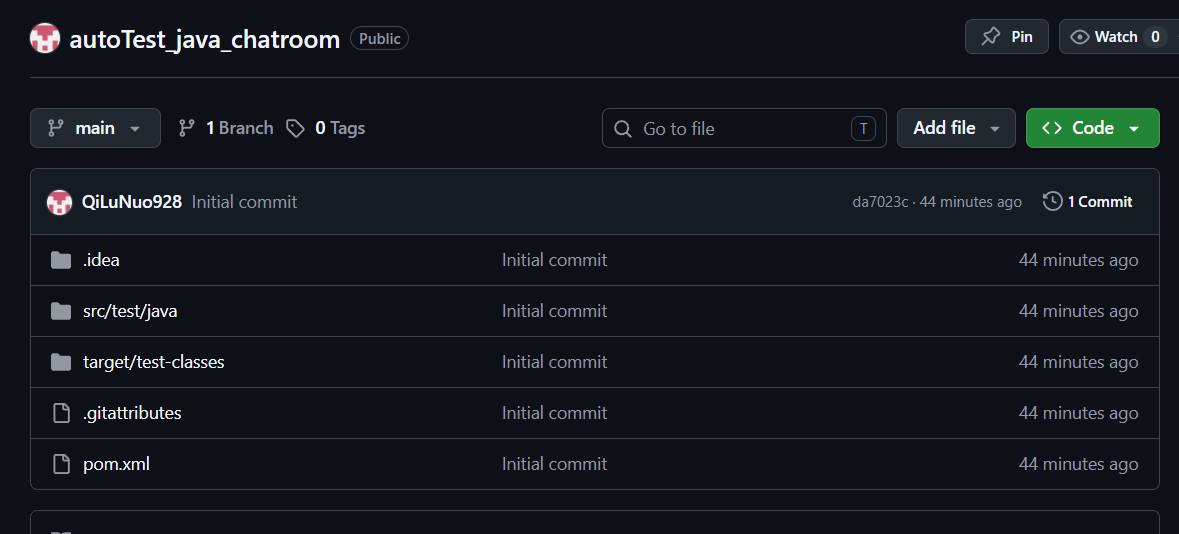1179x534 pixels.
Task: View the 1 Branch link
Action: (x=226, y=128)
